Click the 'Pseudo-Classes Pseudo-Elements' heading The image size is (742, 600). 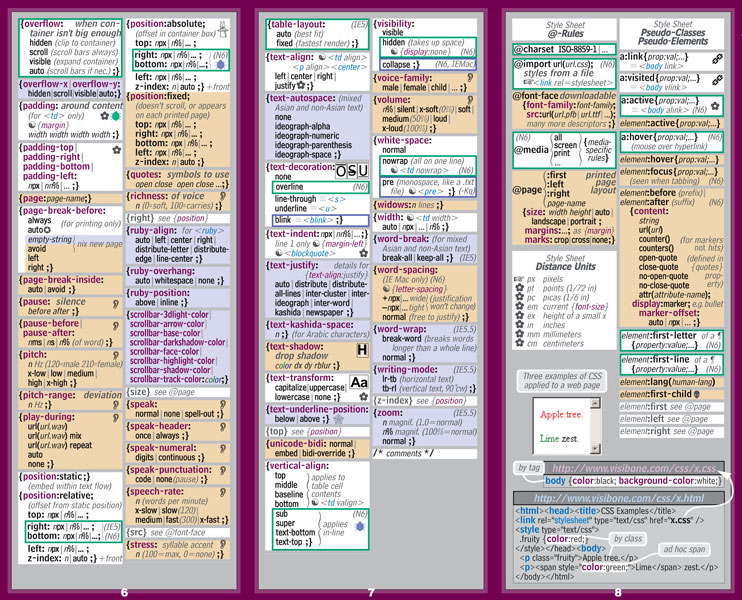pyautogui.click(x=672, y=37)
